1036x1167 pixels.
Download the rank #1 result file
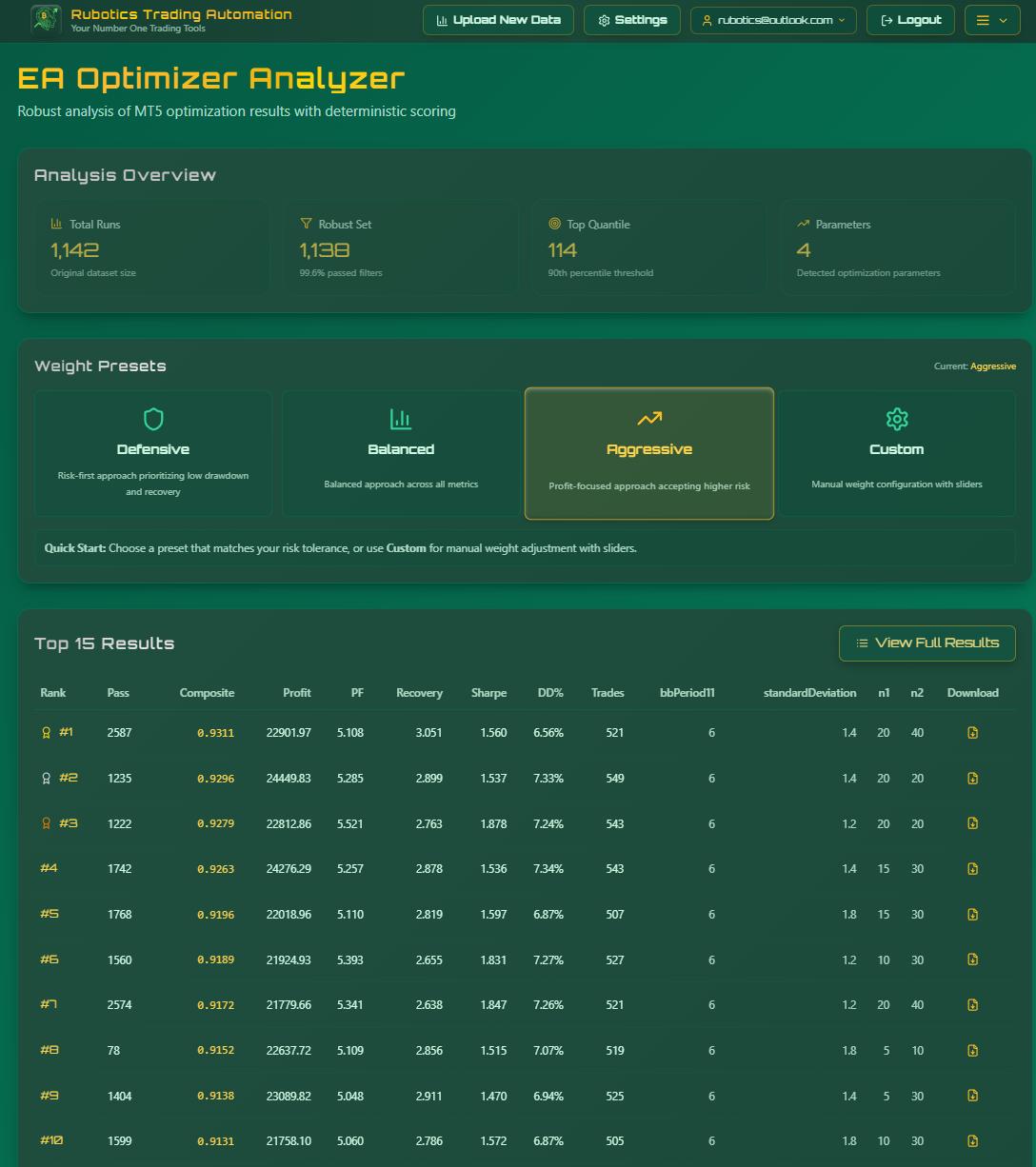tap(972, 733)
